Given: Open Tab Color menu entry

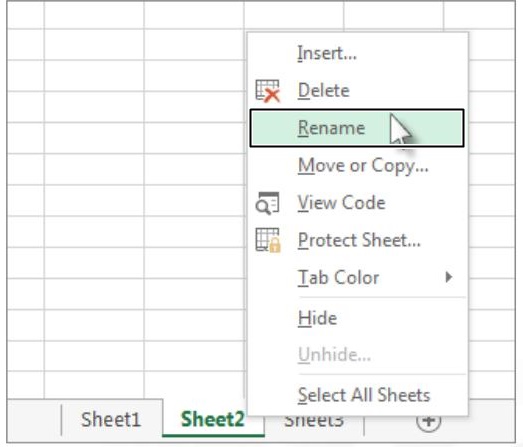Looking at the screenshot, I should tap(357, 278).
